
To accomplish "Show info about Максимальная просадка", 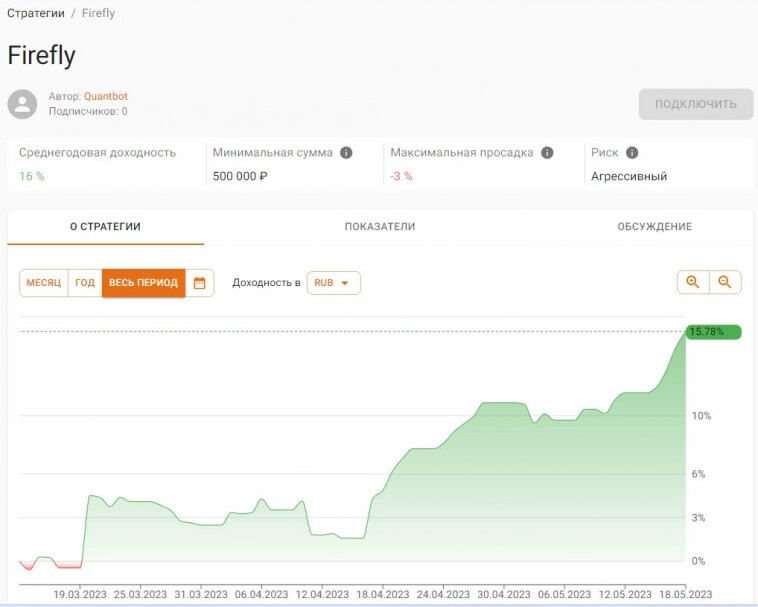I will pos(547,153).
